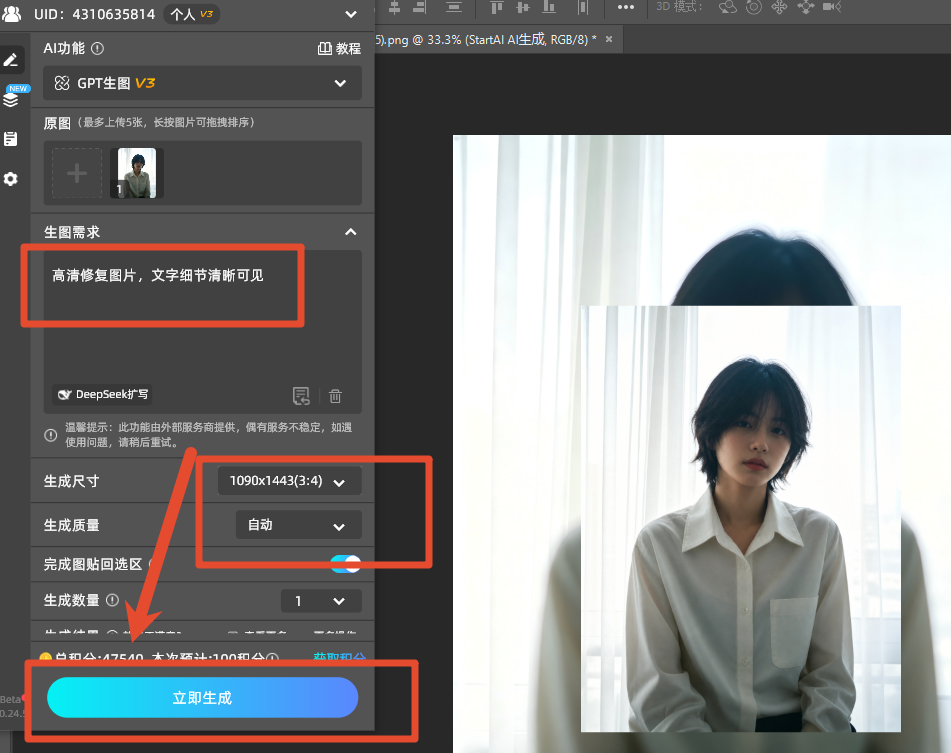Open the pencil edit tab in the sidebar
The width and height of the screenshot is (951, 753).
[x=11, y=59]
